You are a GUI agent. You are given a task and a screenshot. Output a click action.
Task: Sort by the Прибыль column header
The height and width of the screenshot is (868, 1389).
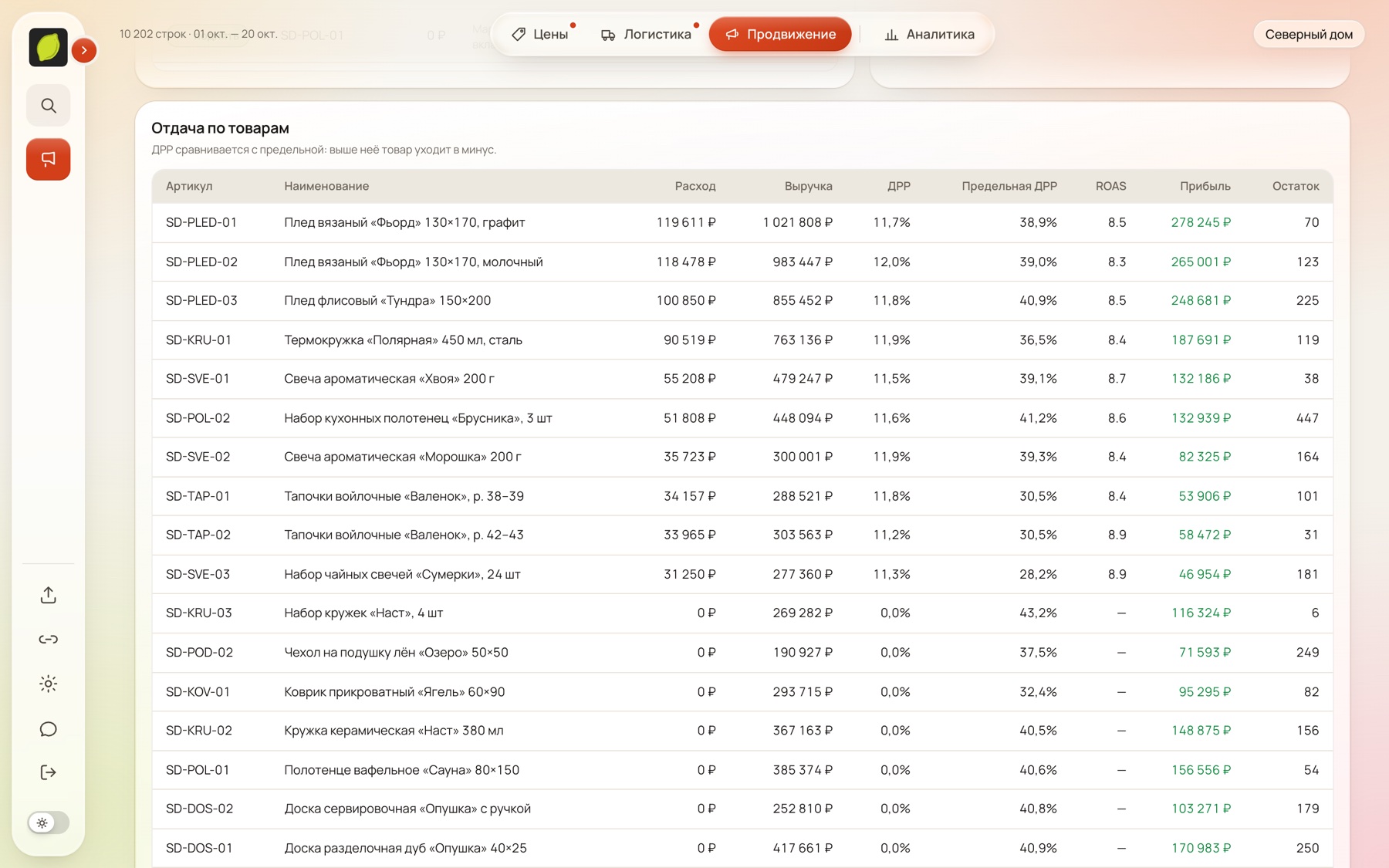click(1205, 186)
